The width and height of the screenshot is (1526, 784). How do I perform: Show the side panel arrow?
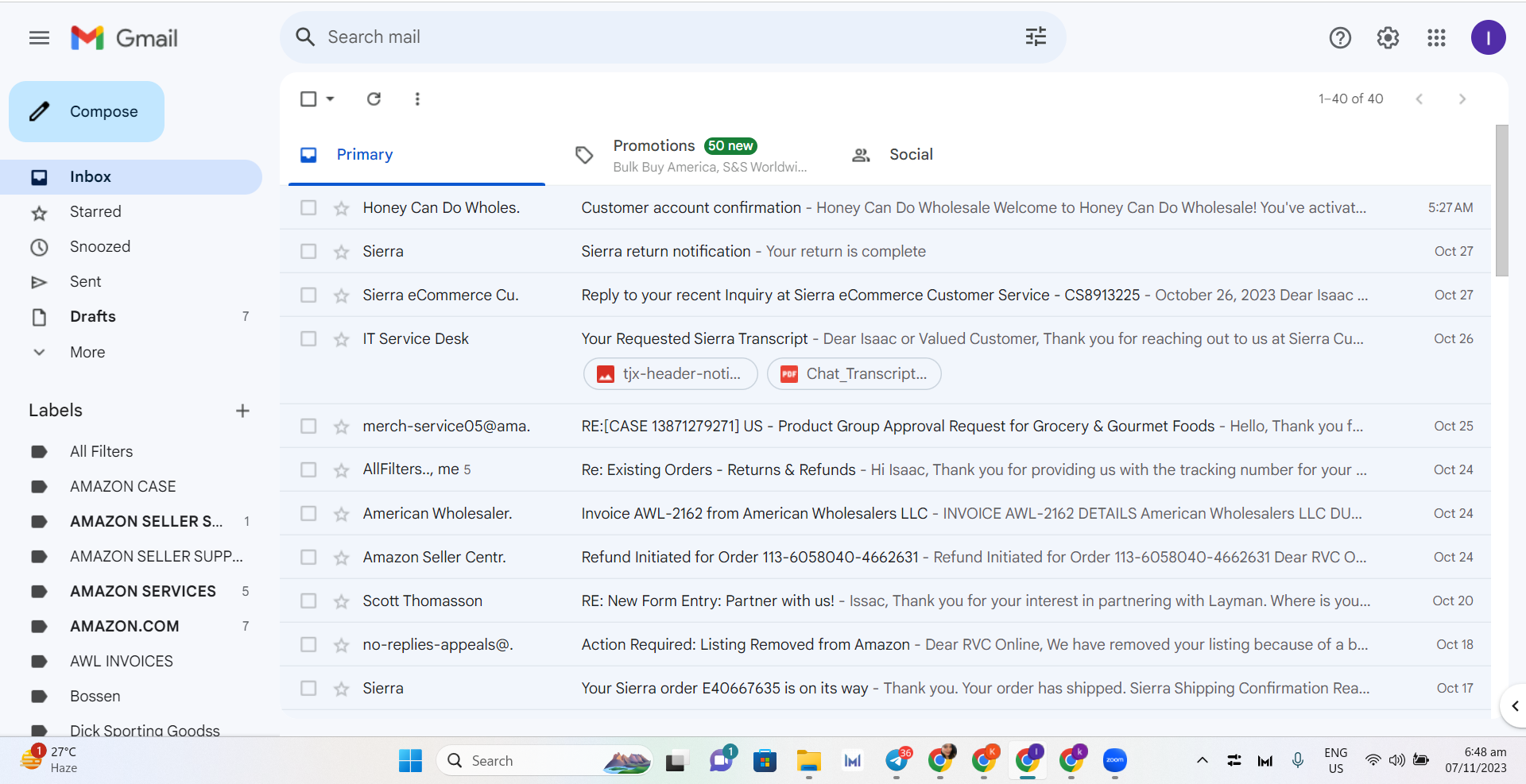point(1514,706)
